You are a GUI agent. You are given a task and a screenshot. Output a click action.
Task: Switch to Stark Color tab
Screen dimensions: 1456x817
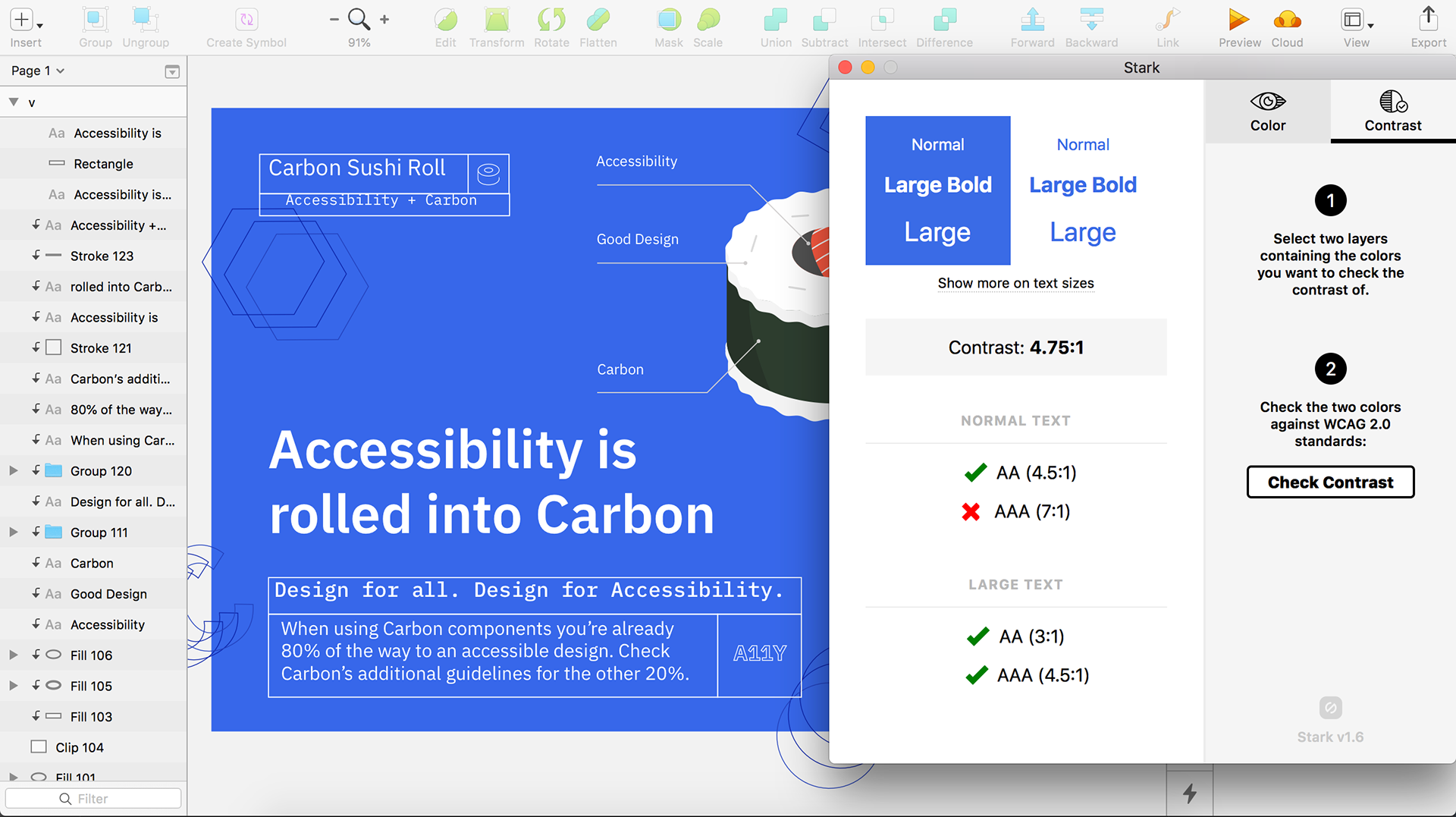coord(1267,112)
